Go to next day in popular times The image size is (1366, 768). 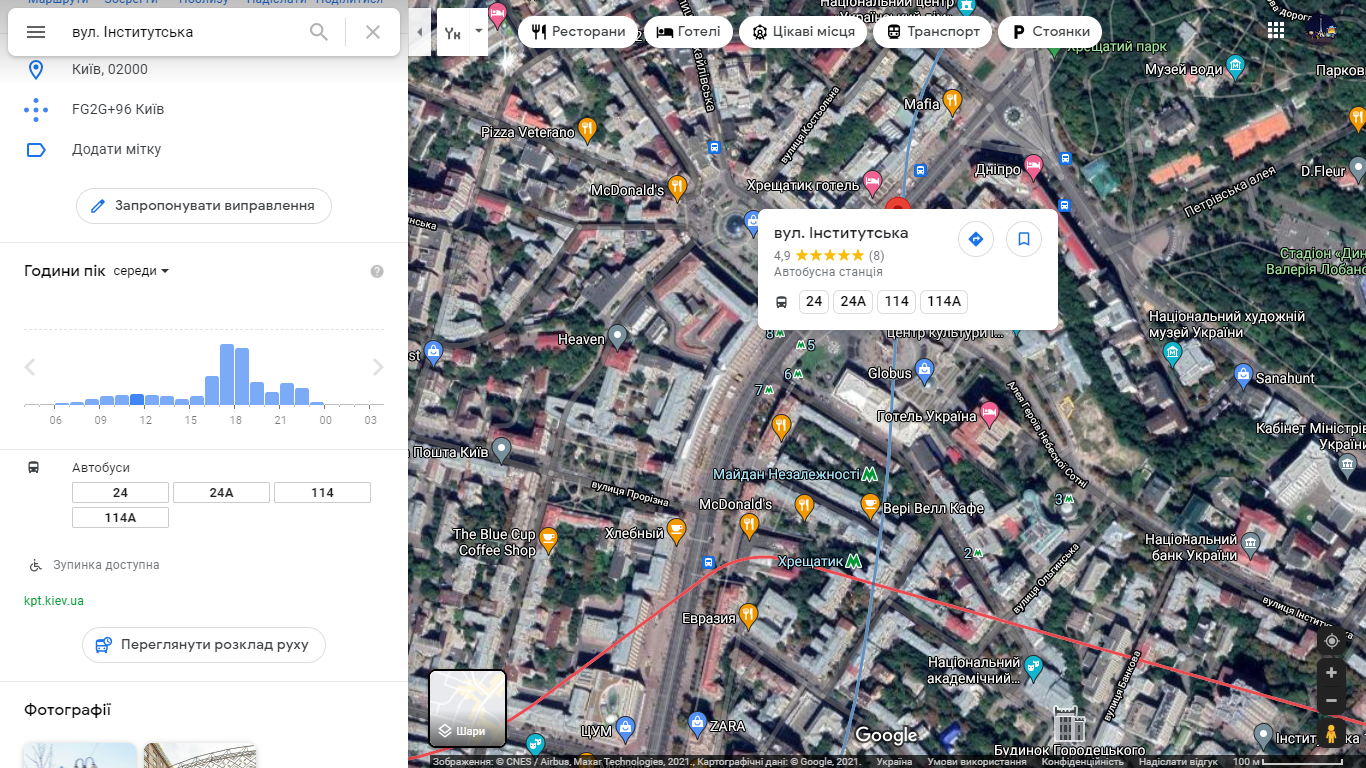pyautogui.click(x=378, y=367)
